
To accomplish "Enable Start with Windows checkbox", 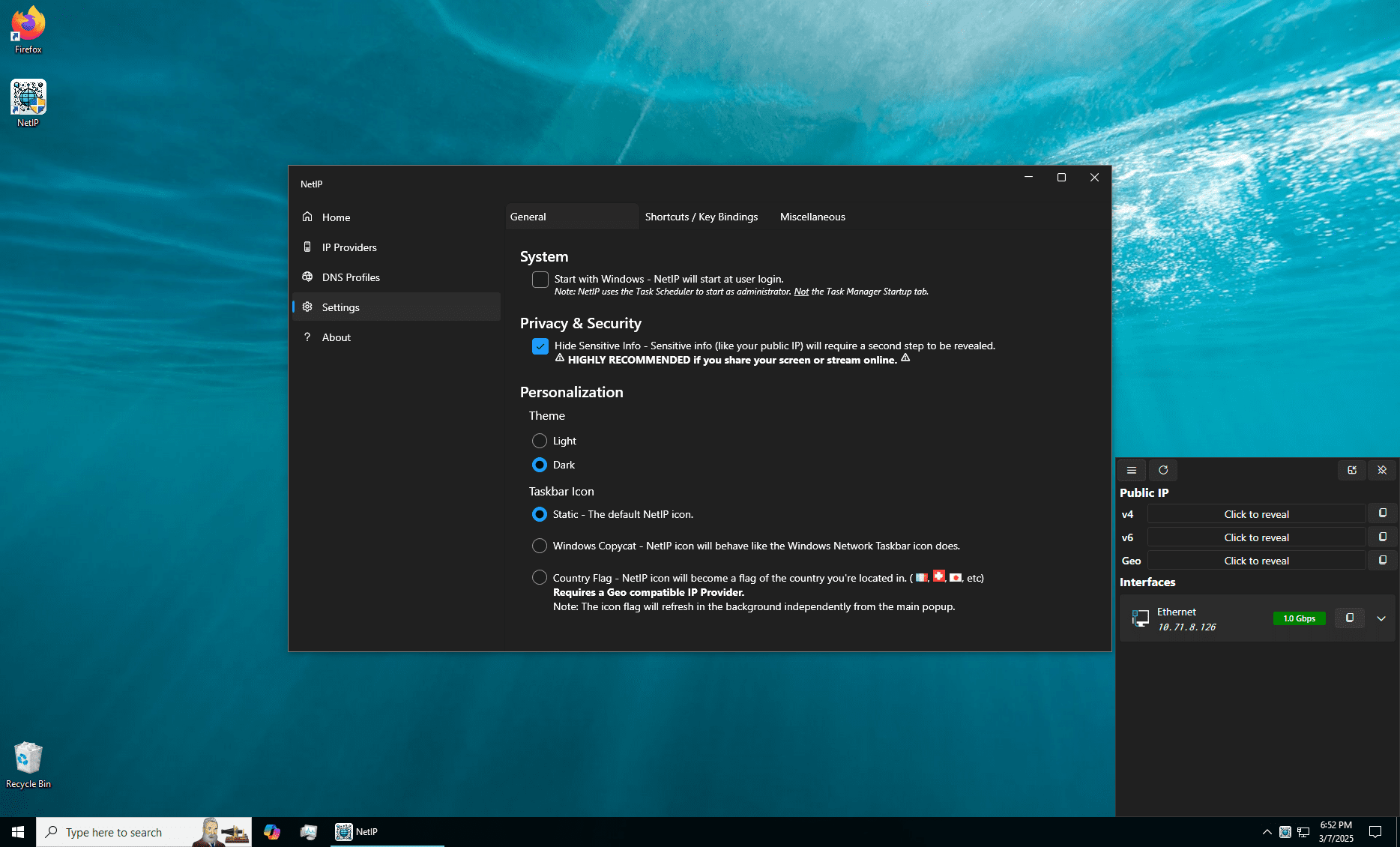I will pyautogui.click(x=540, y=280).
